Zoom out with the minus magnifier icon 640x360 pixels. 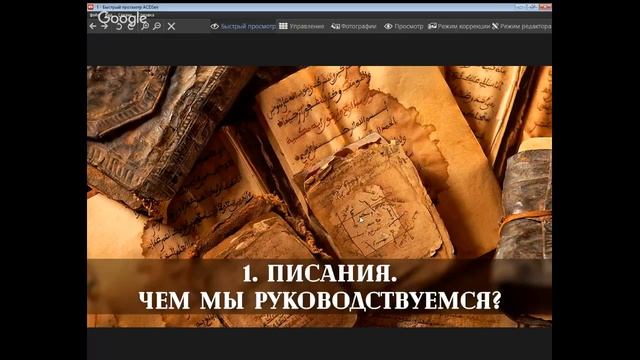[157, 26]
